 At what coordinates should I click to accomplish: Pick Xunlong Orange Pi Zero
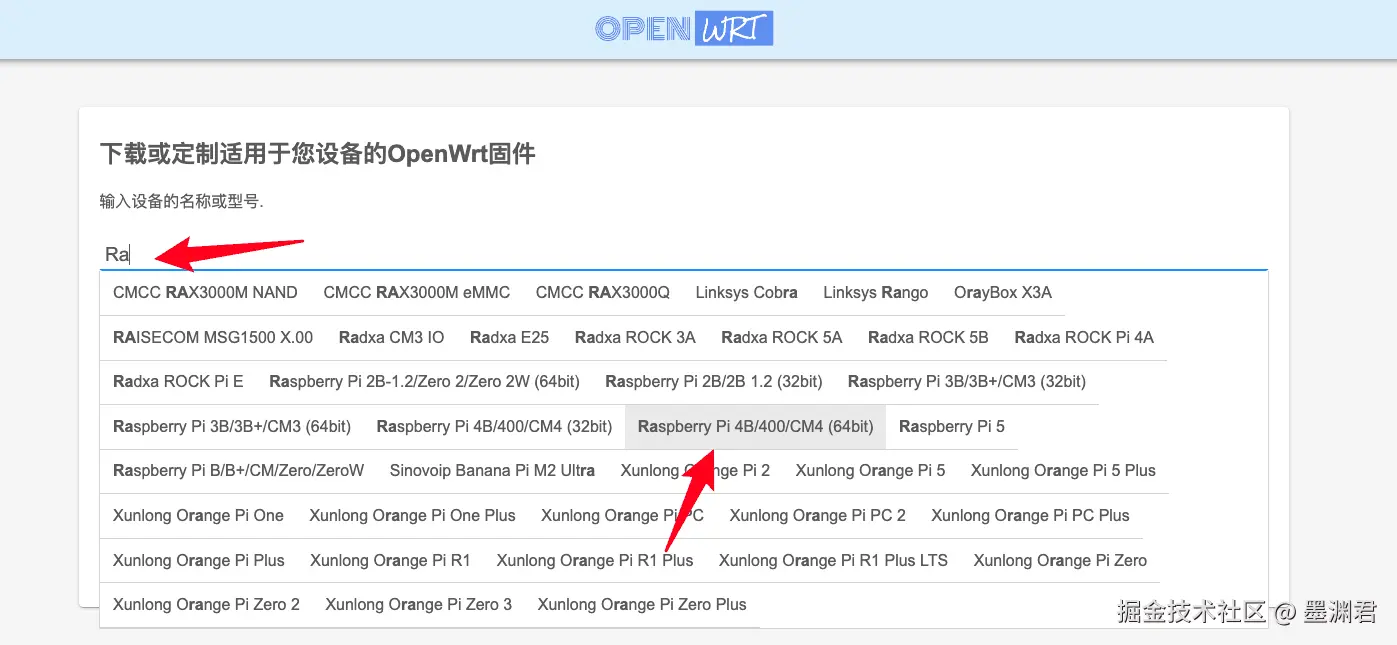pos(1060,560)
